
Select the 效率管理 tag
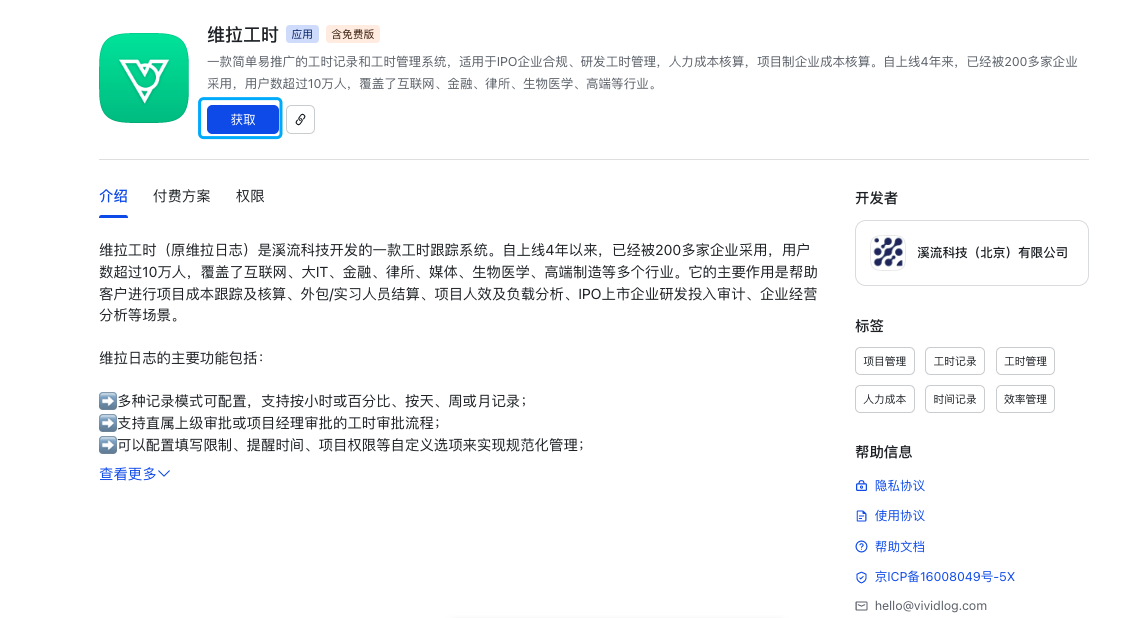pyautogui.click(x=1025, y=399)
